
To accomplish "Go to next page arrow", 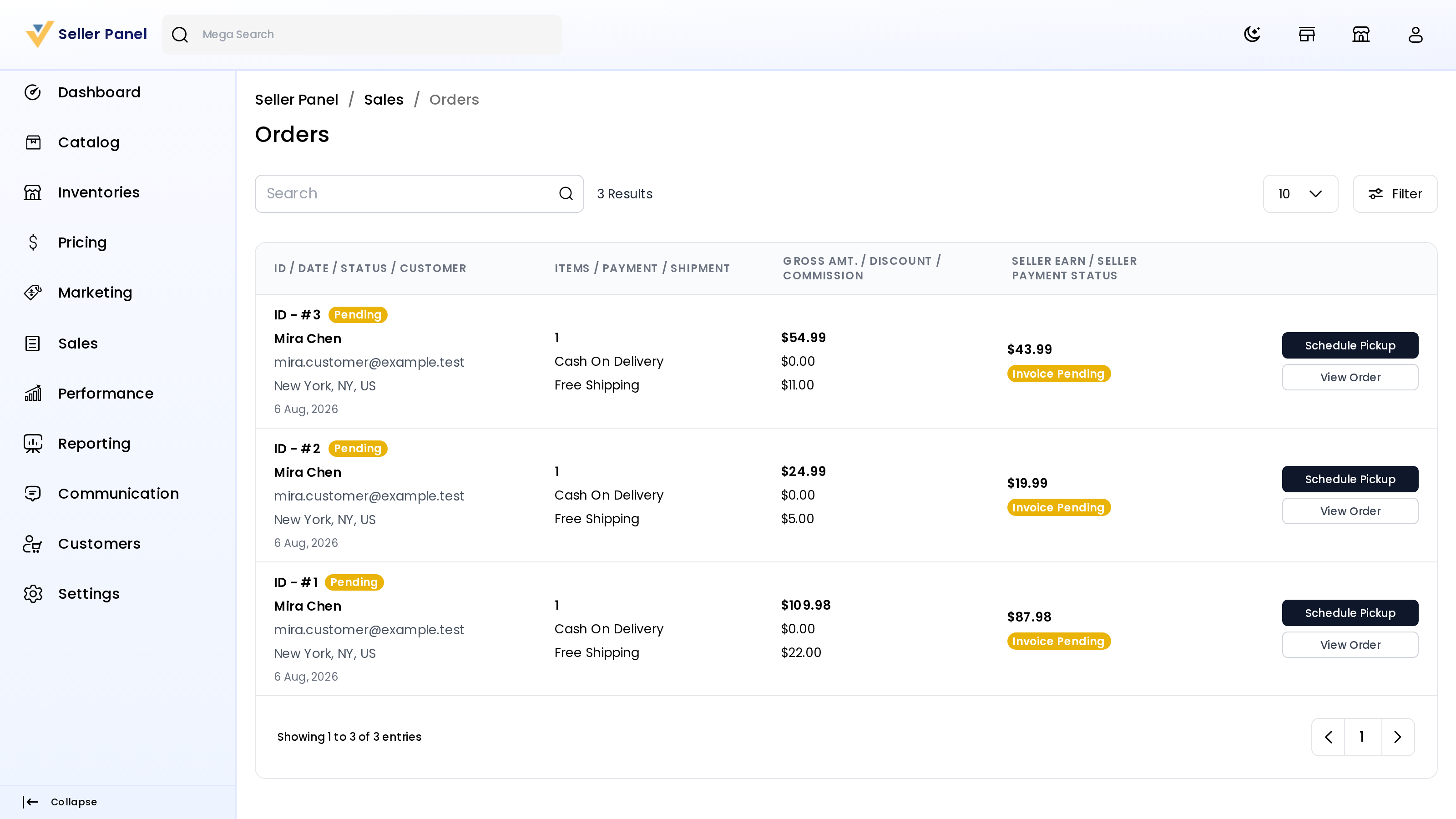I will (1398, 737).
